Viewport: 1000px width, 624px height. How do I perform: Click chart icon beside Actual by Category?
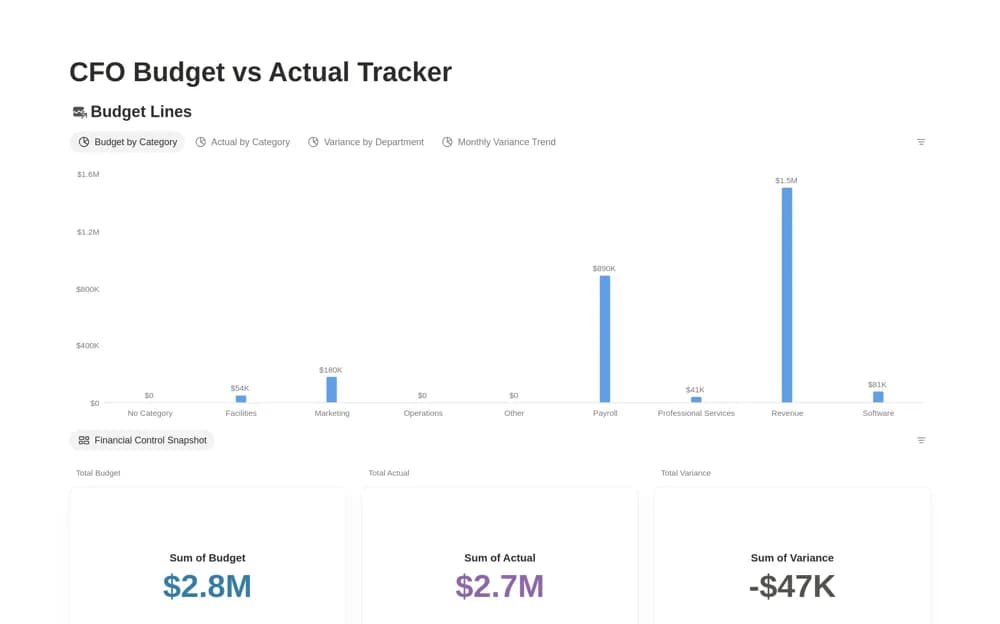(x=200, y=142)
